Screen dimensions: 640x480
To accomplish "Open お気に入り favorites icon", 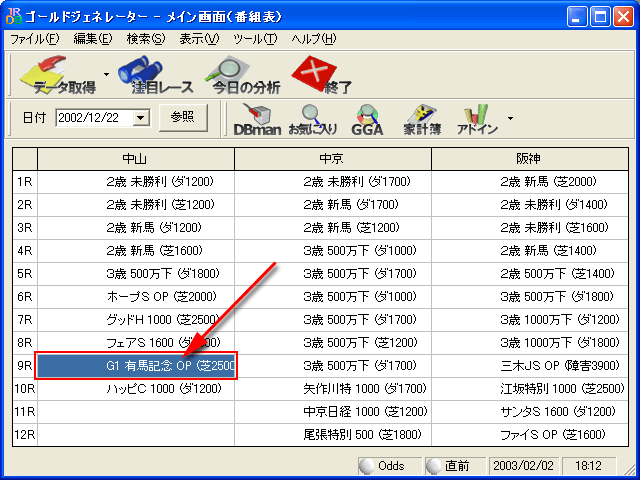I will pyautogui.click(x=312, y=119).
